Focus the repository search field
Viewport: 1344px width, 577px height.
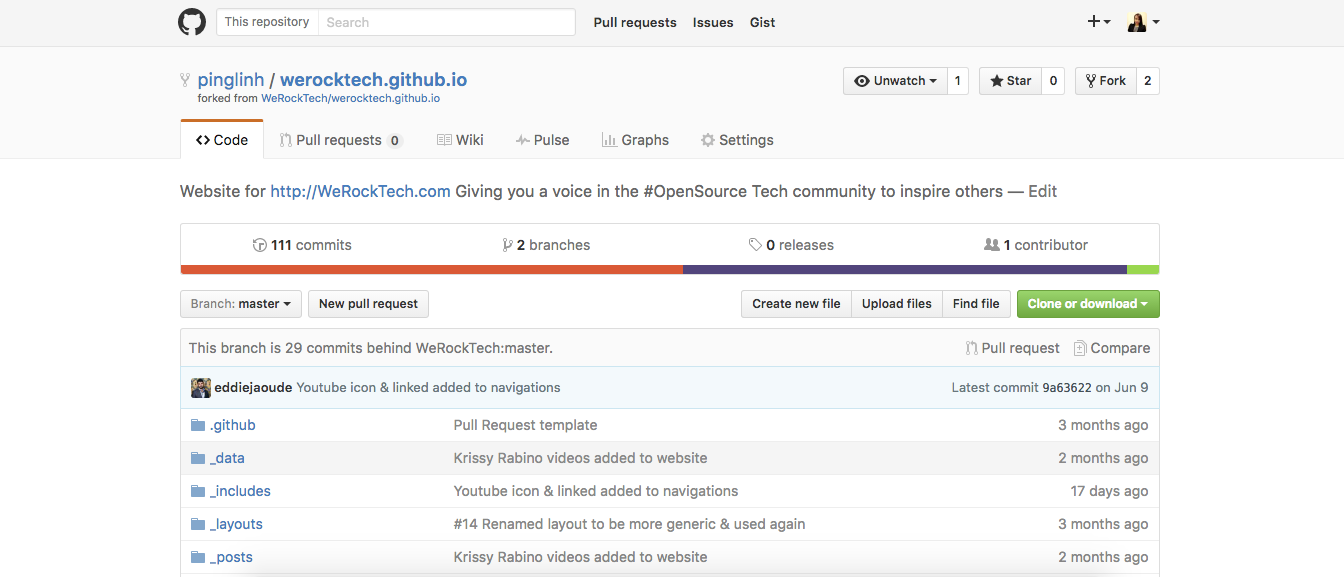pyautogui.click(x=446, y=22)
